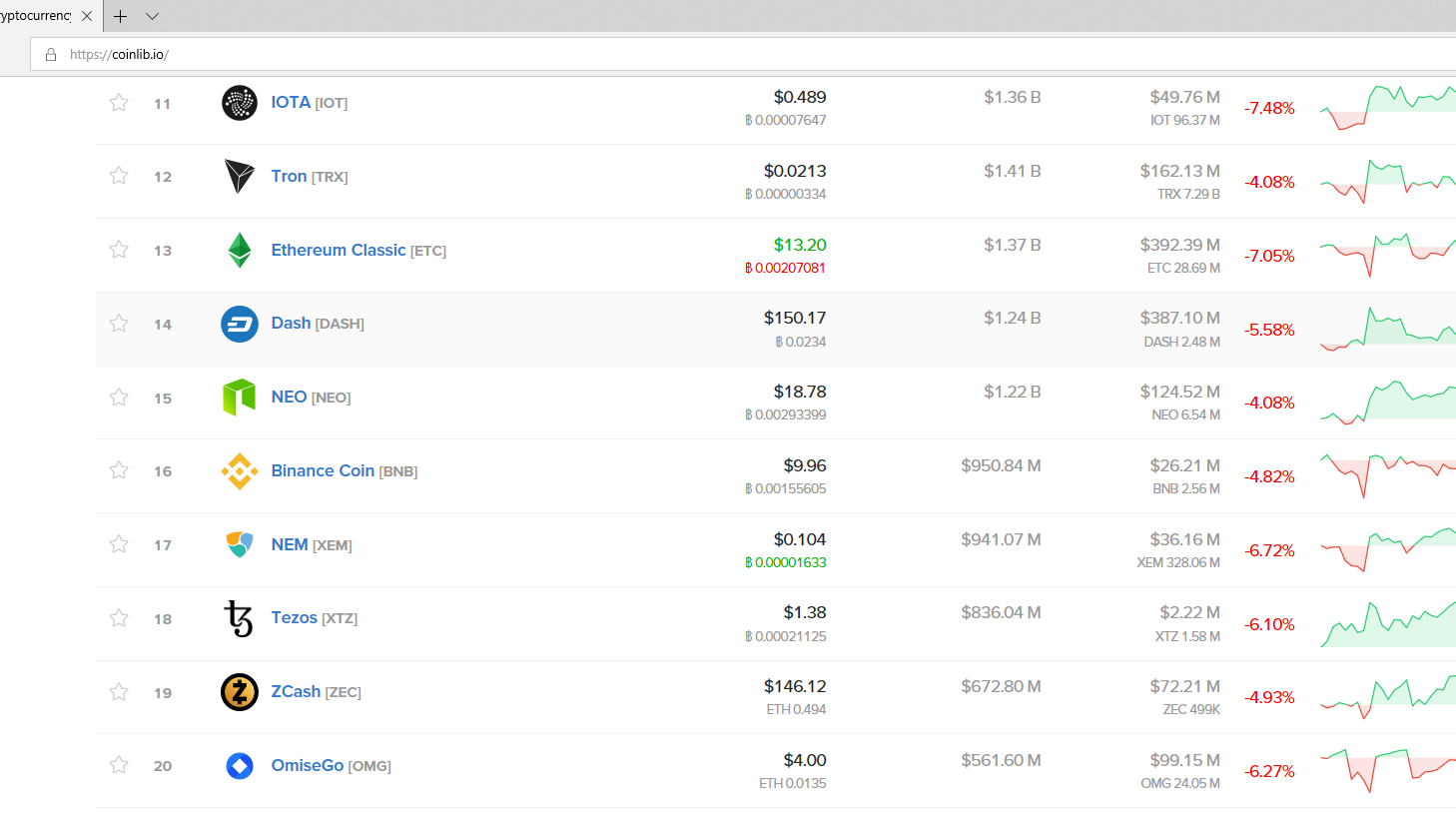Favorite ZCash with the star

coord(119,692)
